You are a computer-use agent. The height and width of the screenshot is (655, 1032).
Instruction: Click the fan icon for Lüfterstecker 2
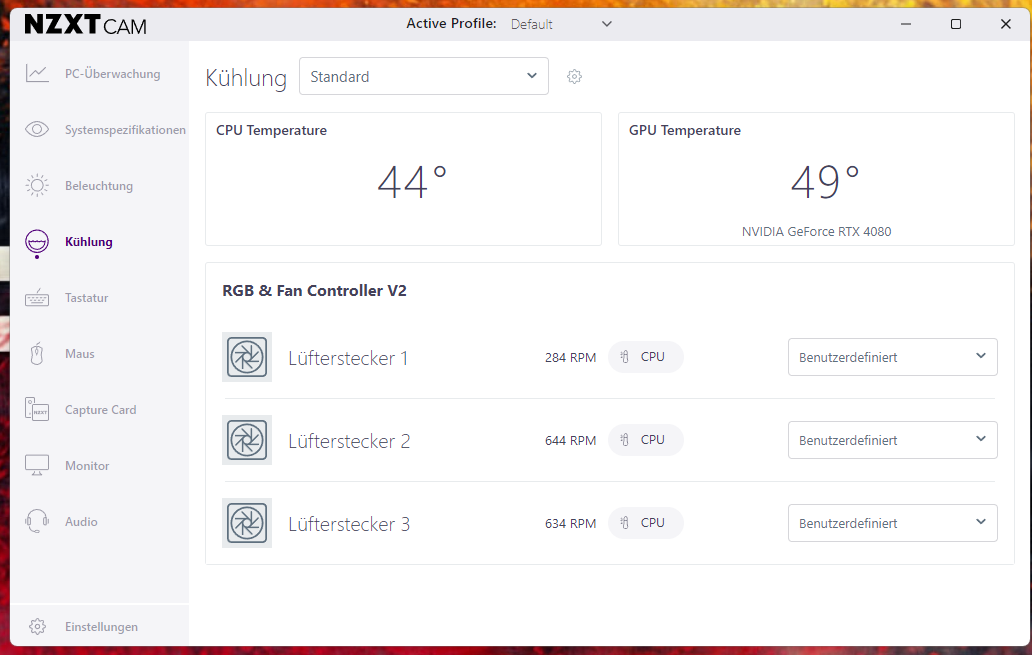[247, 440]
